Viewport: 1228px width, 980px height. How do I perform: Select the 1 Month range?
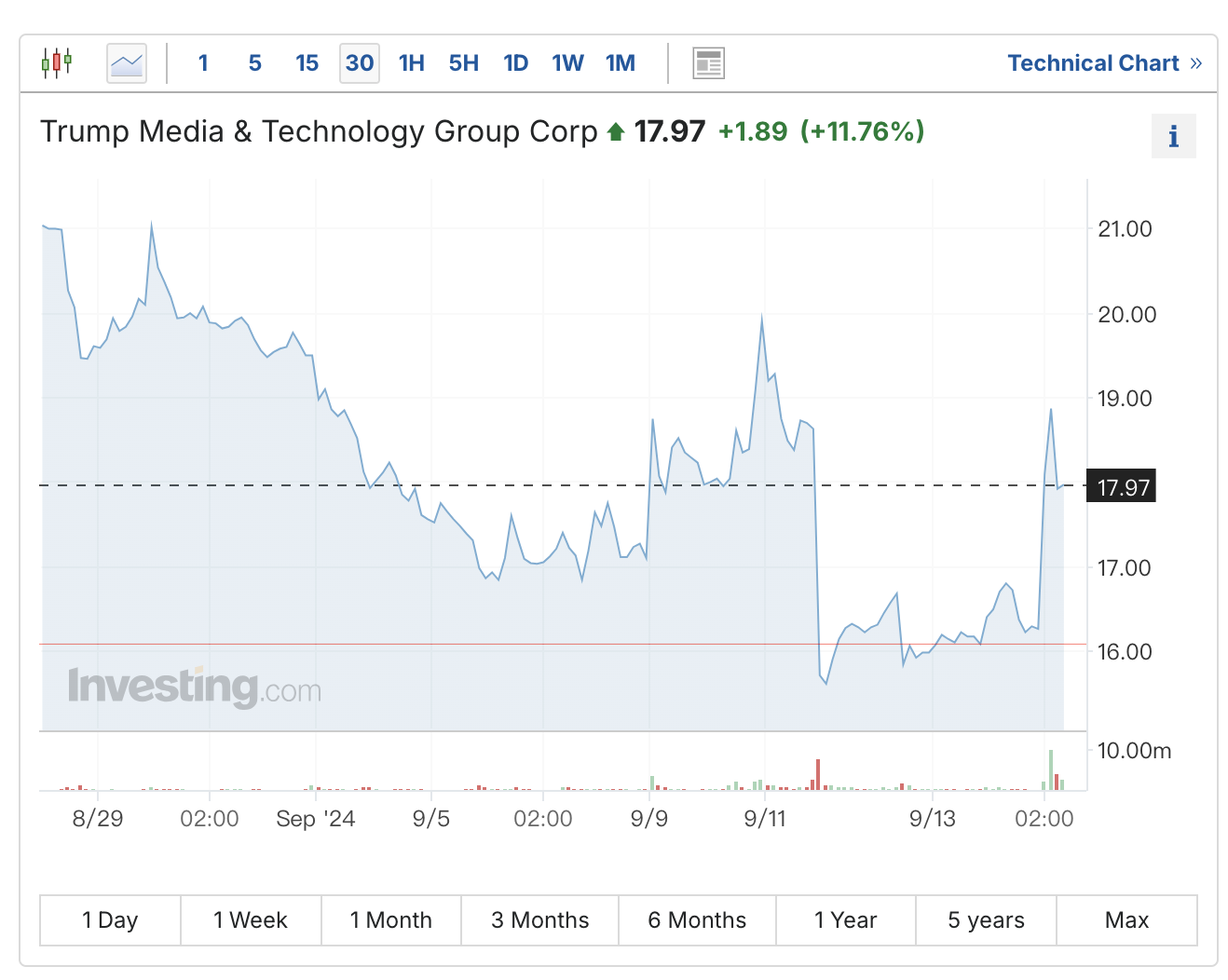coord(391,920)
